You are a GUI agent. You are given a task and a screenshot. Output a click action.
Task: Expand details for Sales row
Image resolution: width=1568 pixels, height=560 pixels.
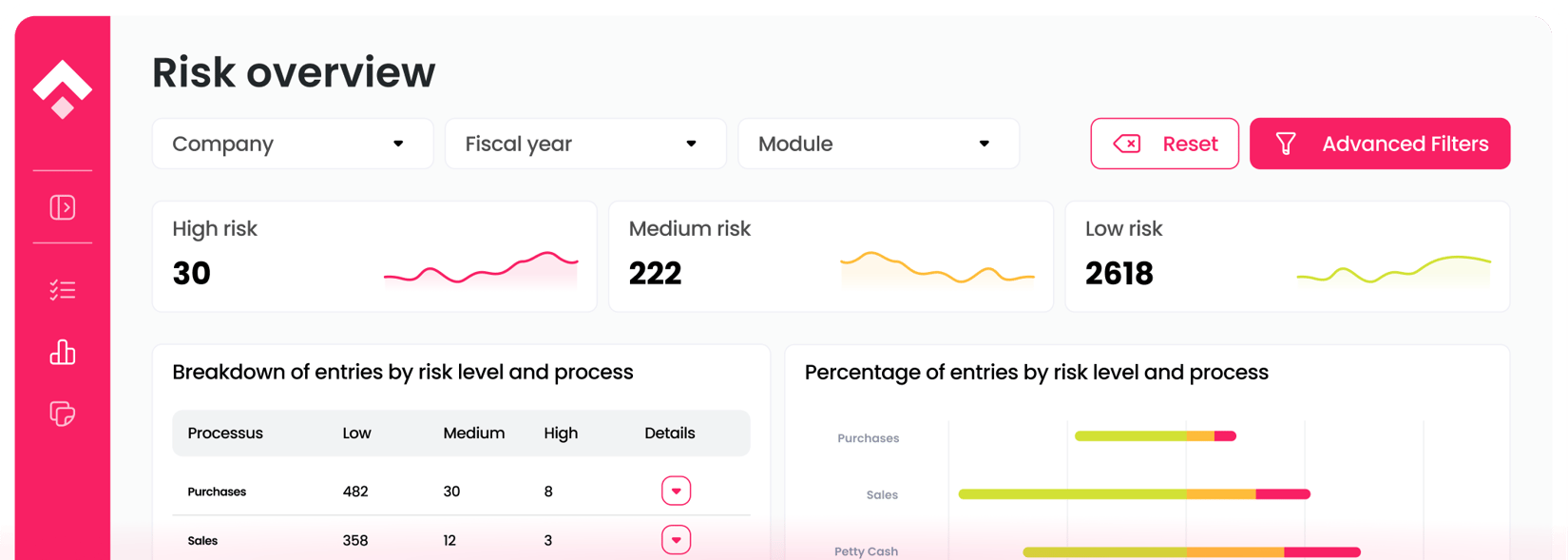point(676,540)
